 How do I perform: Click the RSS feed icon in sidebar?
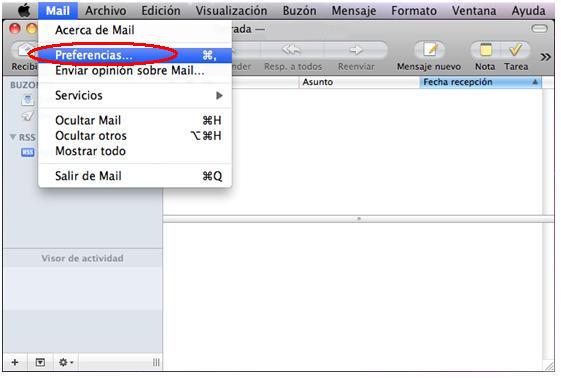tap(28, 152)
